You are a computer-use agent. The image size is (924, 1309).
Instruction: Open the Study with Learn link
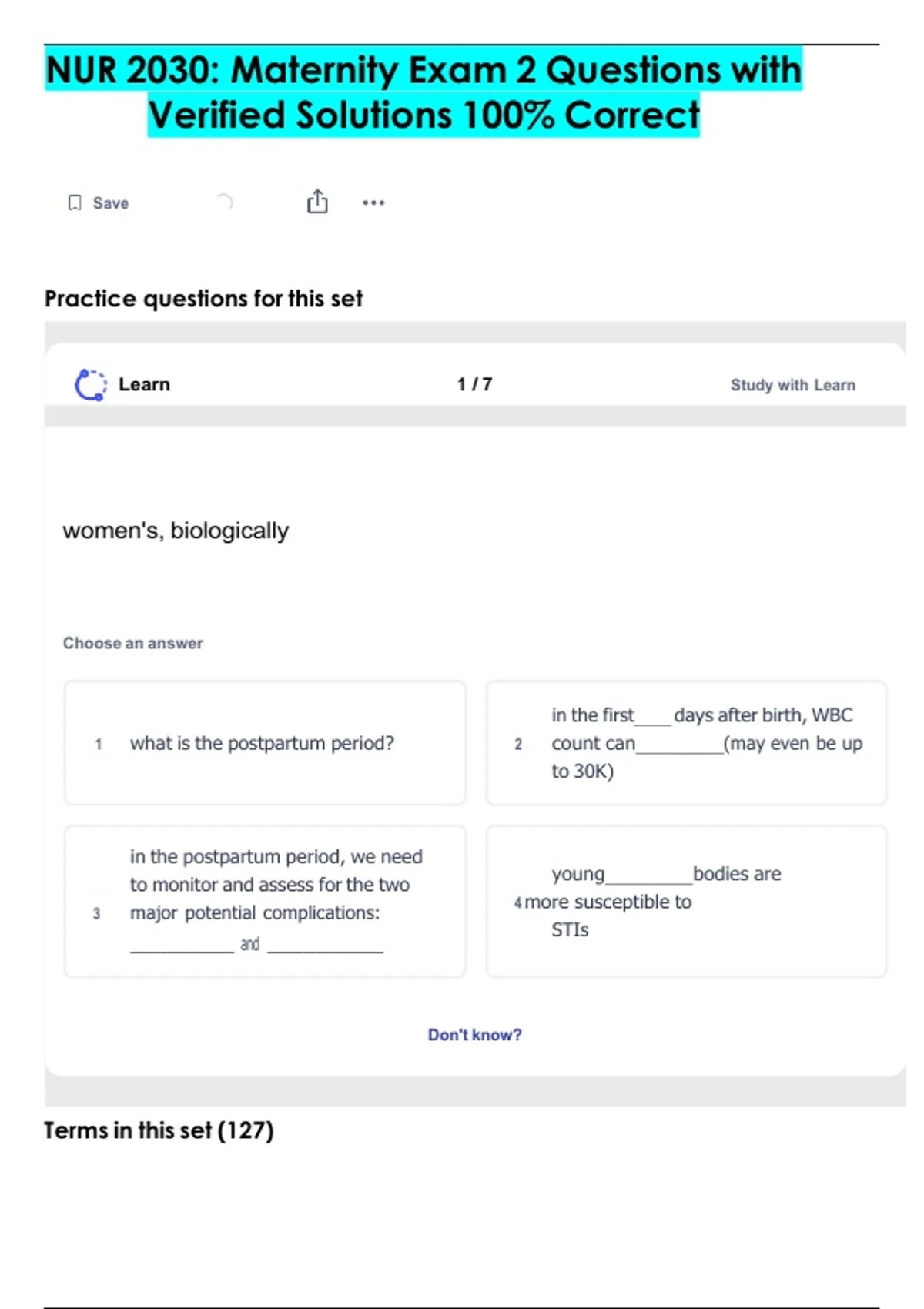(x=792, y=385)
